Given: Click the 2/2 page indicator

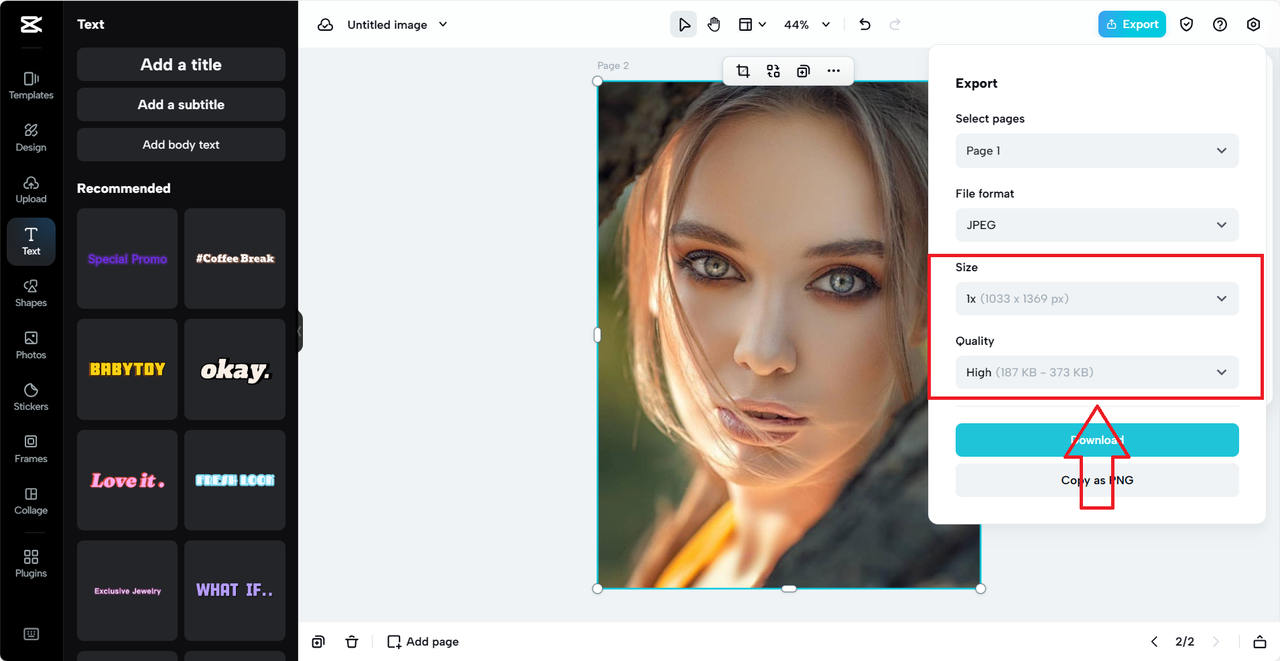Looking at the screenshot, I should click(1185, 642).
